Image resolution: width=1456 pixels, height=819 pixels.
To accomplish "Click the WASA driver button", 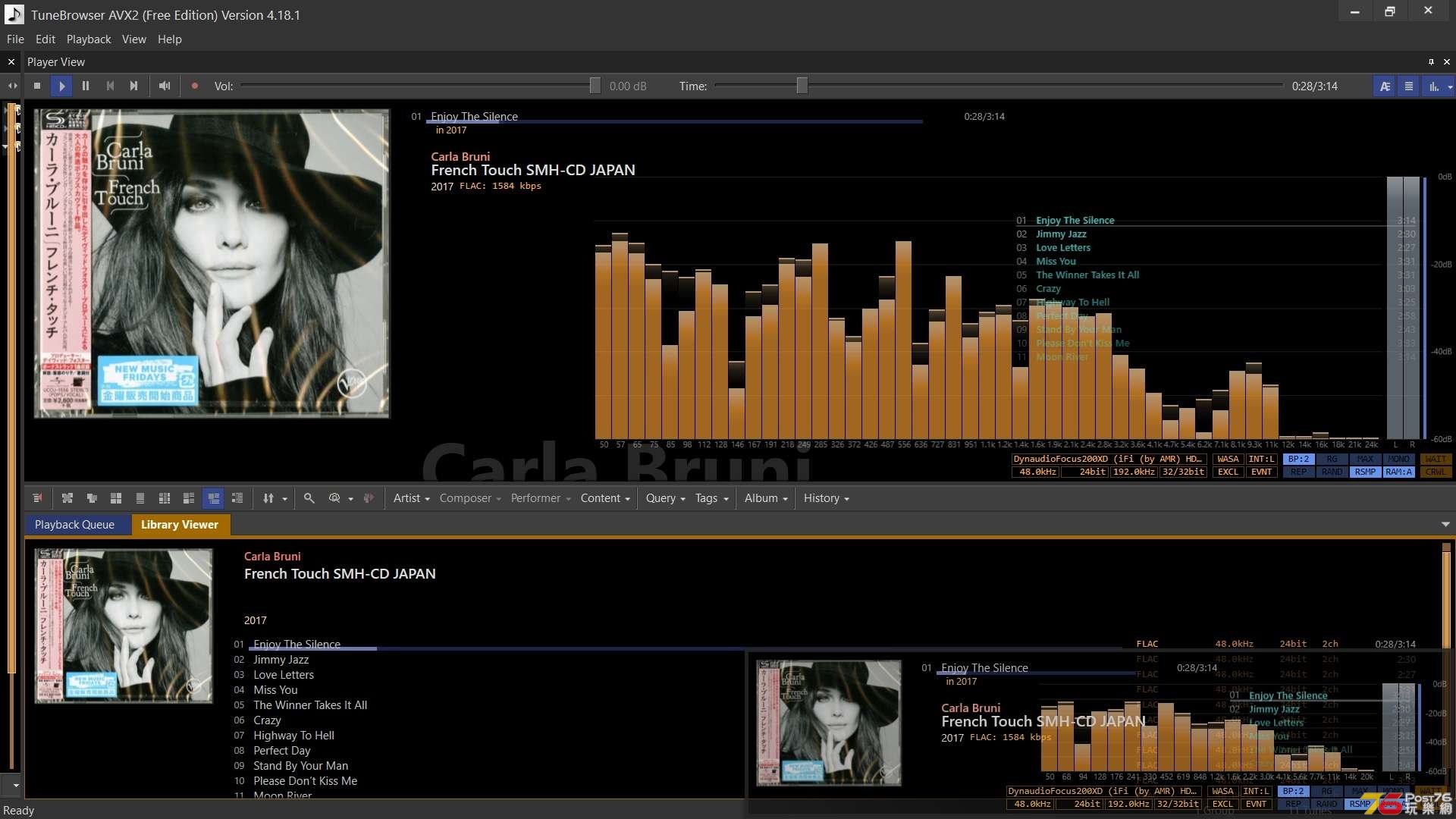I will tap(1228, 459).
